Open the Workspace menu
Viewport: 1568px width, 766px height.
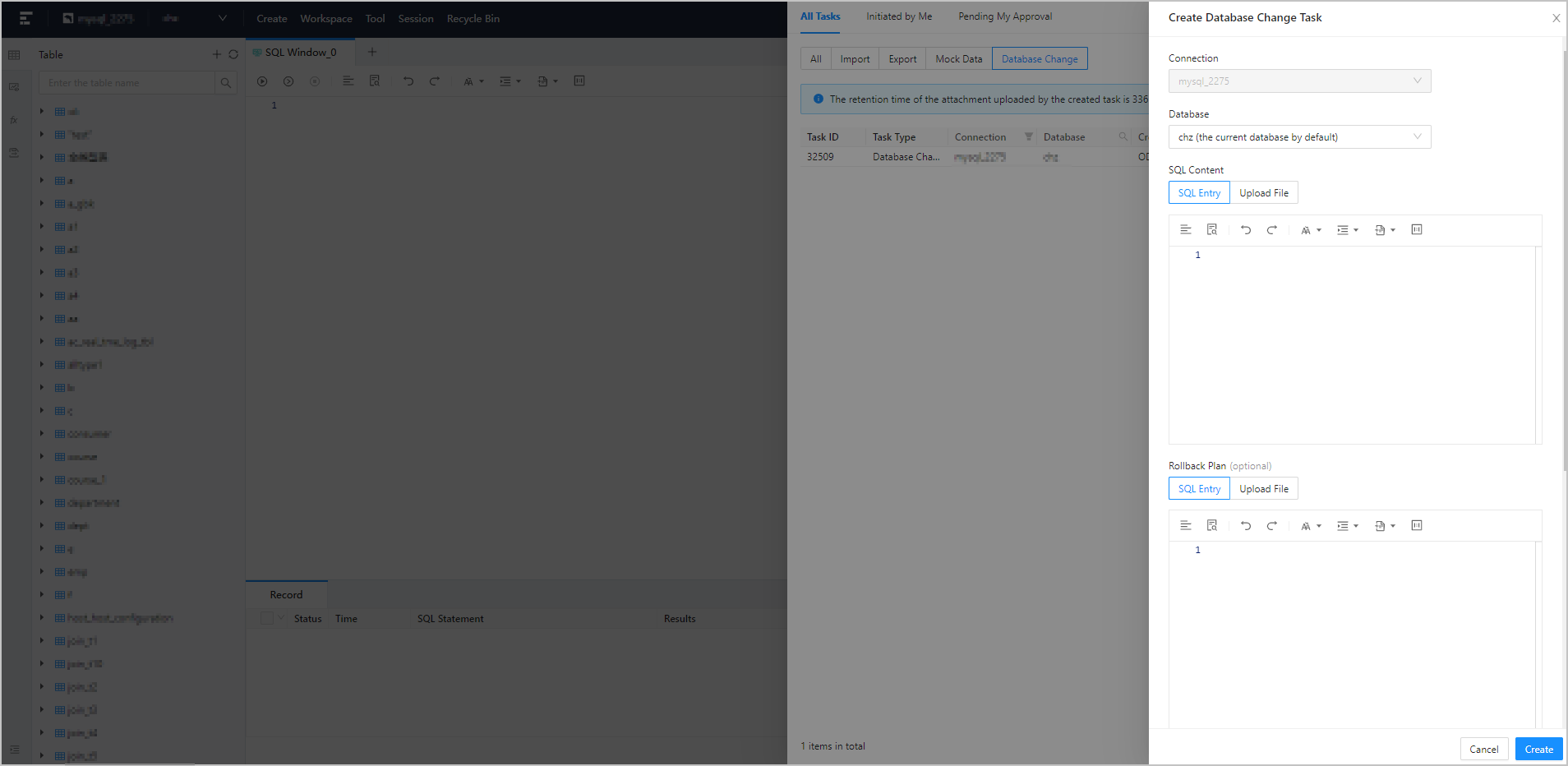326,19
